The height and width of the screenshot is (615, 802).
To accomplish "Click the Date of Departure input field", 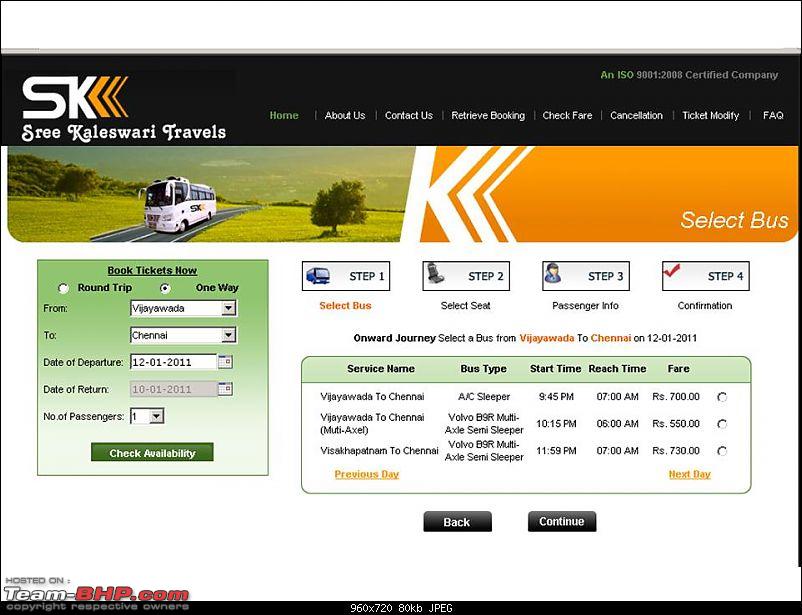I will 174,362.
